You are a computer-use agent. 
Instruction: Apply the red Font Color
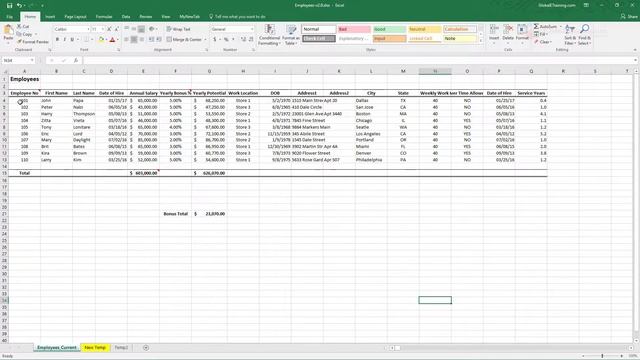pos(113,40)
